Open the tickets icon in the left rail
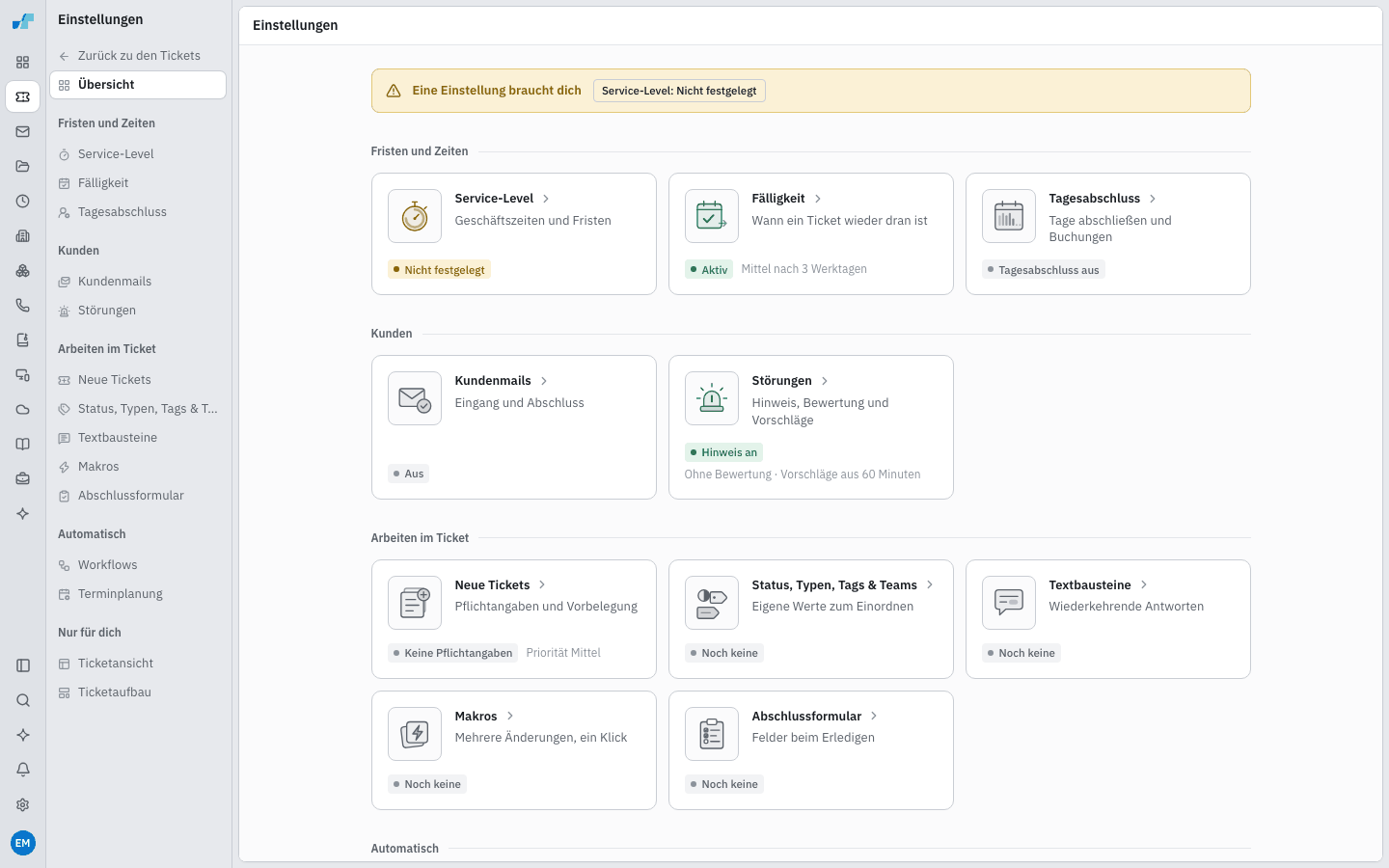This screenshot has height=868, width=1389. point(23,96)
